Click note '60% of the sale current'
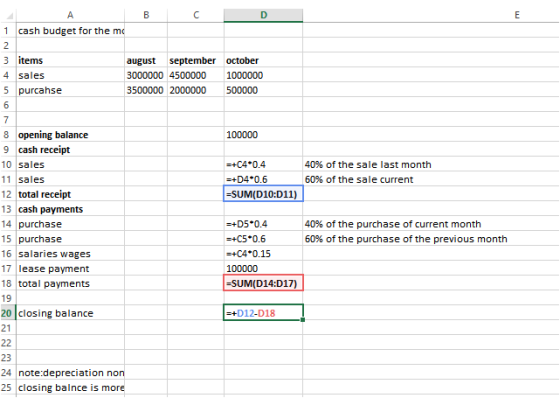The width and height of the screenshot is (560, 398). pyautogui.click(x=359, y=179)
